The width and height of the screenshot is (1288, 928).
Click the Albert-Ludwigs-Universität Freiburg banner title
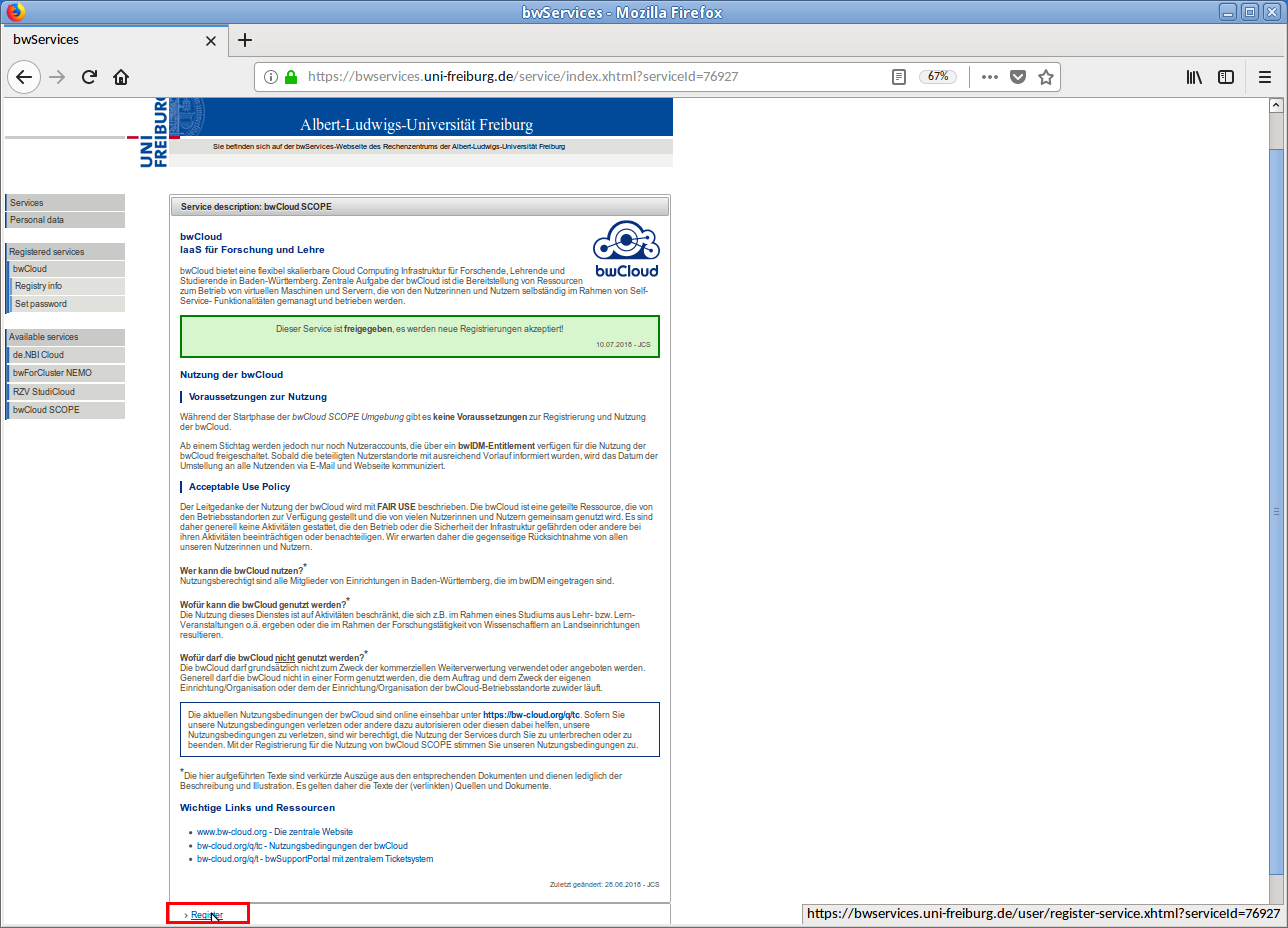point(417,125)
